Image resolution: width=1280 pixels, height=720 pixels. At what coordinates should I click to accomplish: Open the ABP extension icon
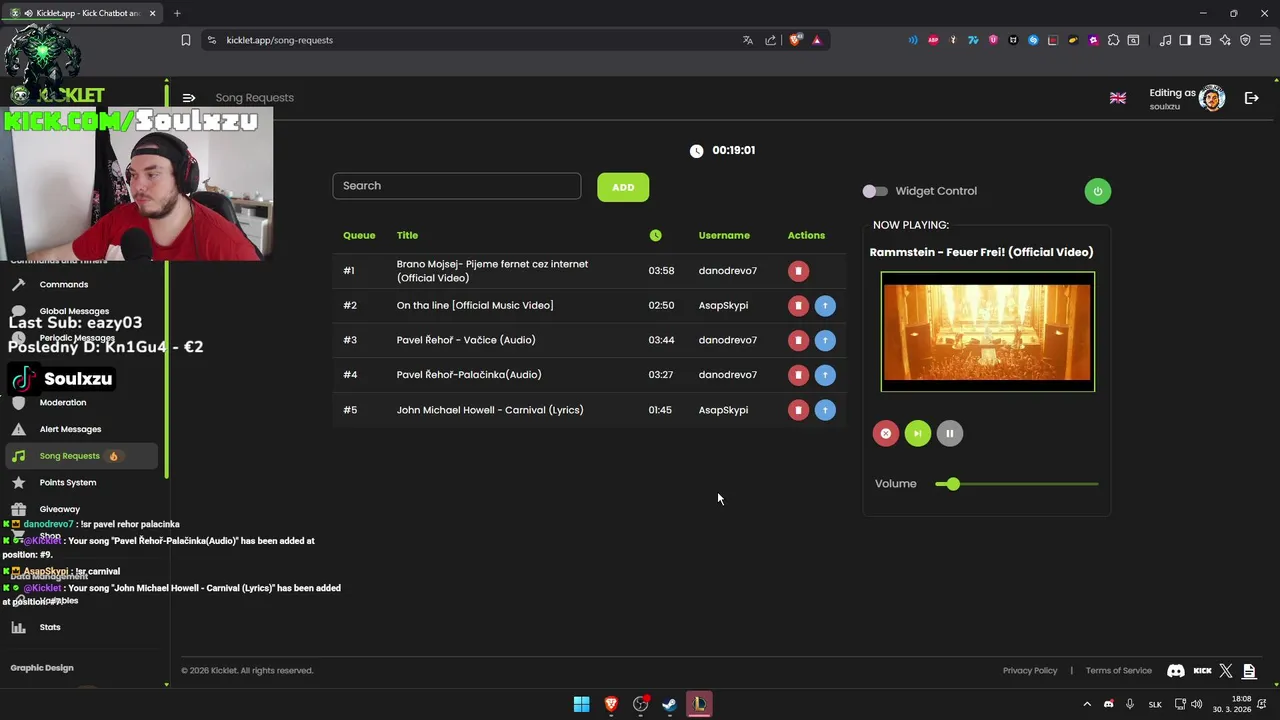tap(933, 40)
